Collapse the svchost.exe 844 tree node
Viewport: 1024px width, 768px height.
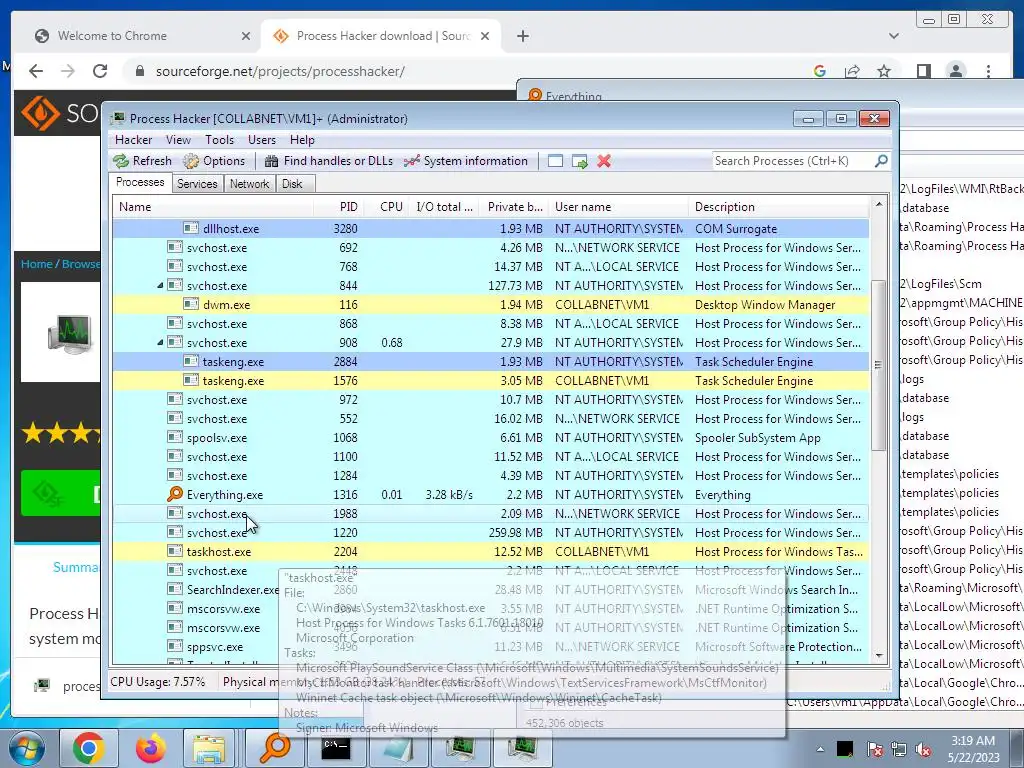[x=161, y=286]
